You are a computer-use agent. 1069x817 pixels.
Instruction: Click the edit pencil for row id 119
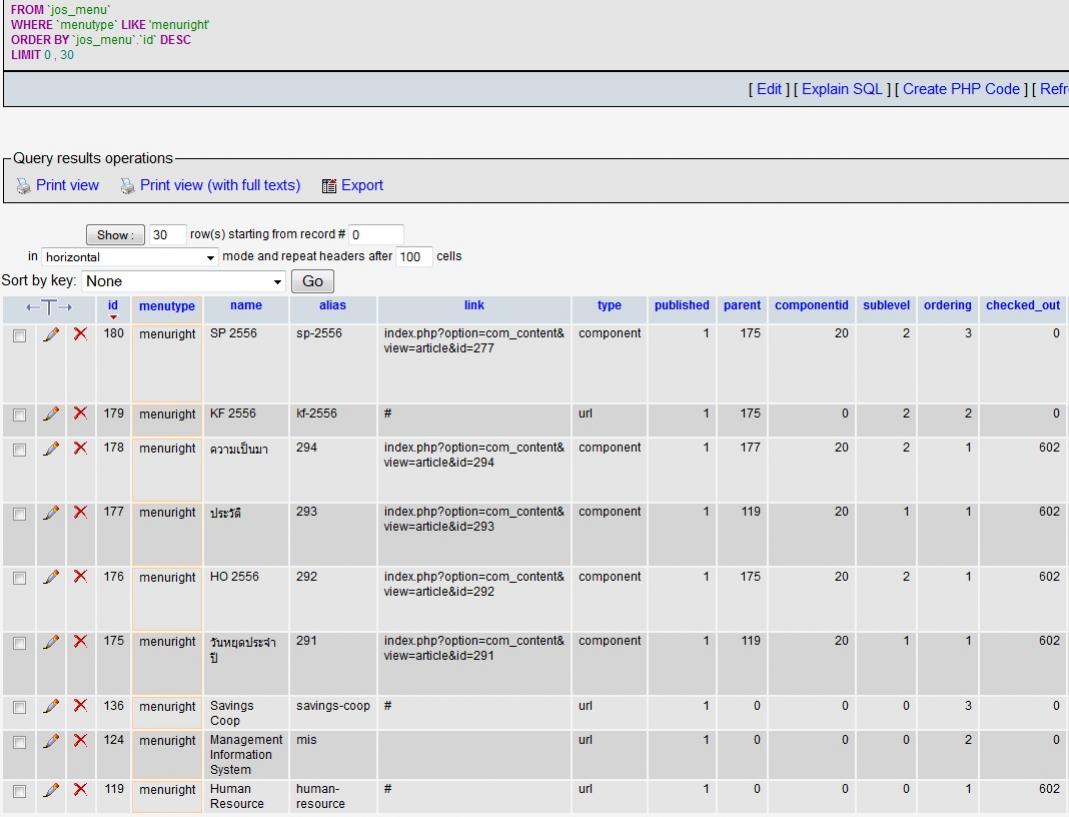(51, 790)
